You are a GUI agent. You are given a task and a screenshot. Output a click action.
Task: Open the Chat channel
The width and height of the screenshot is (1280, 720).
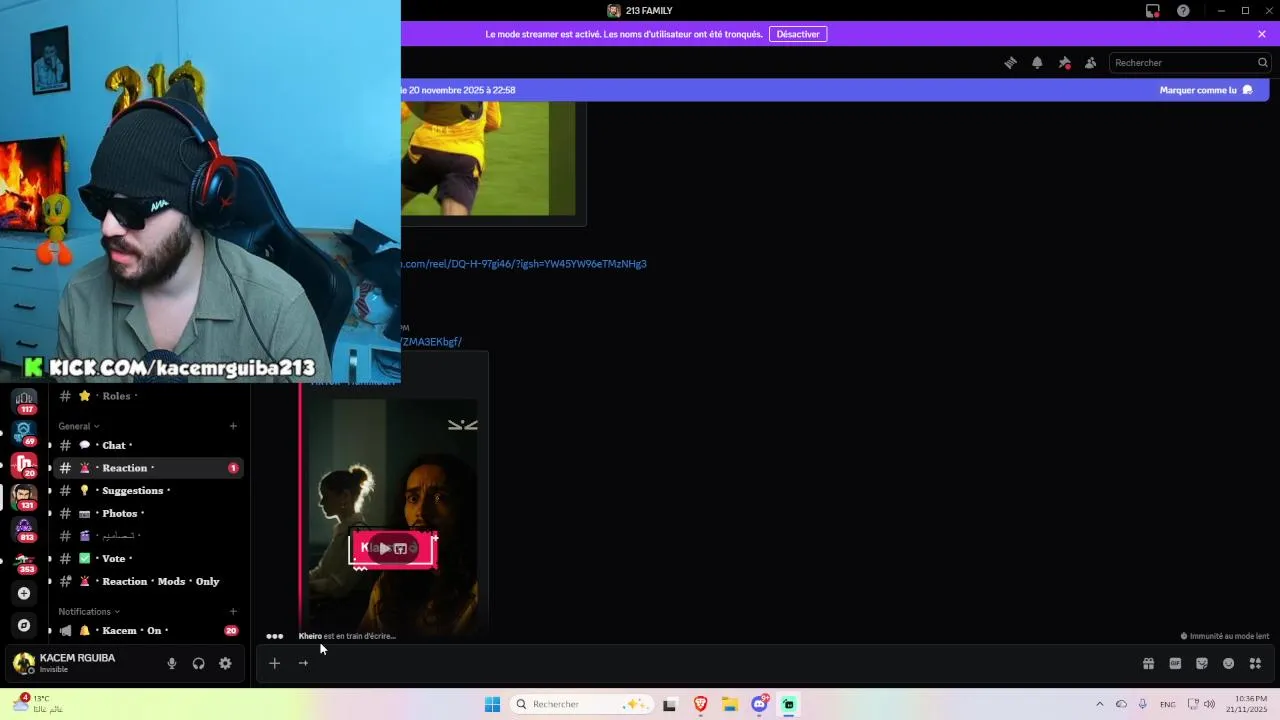point(148,445)
